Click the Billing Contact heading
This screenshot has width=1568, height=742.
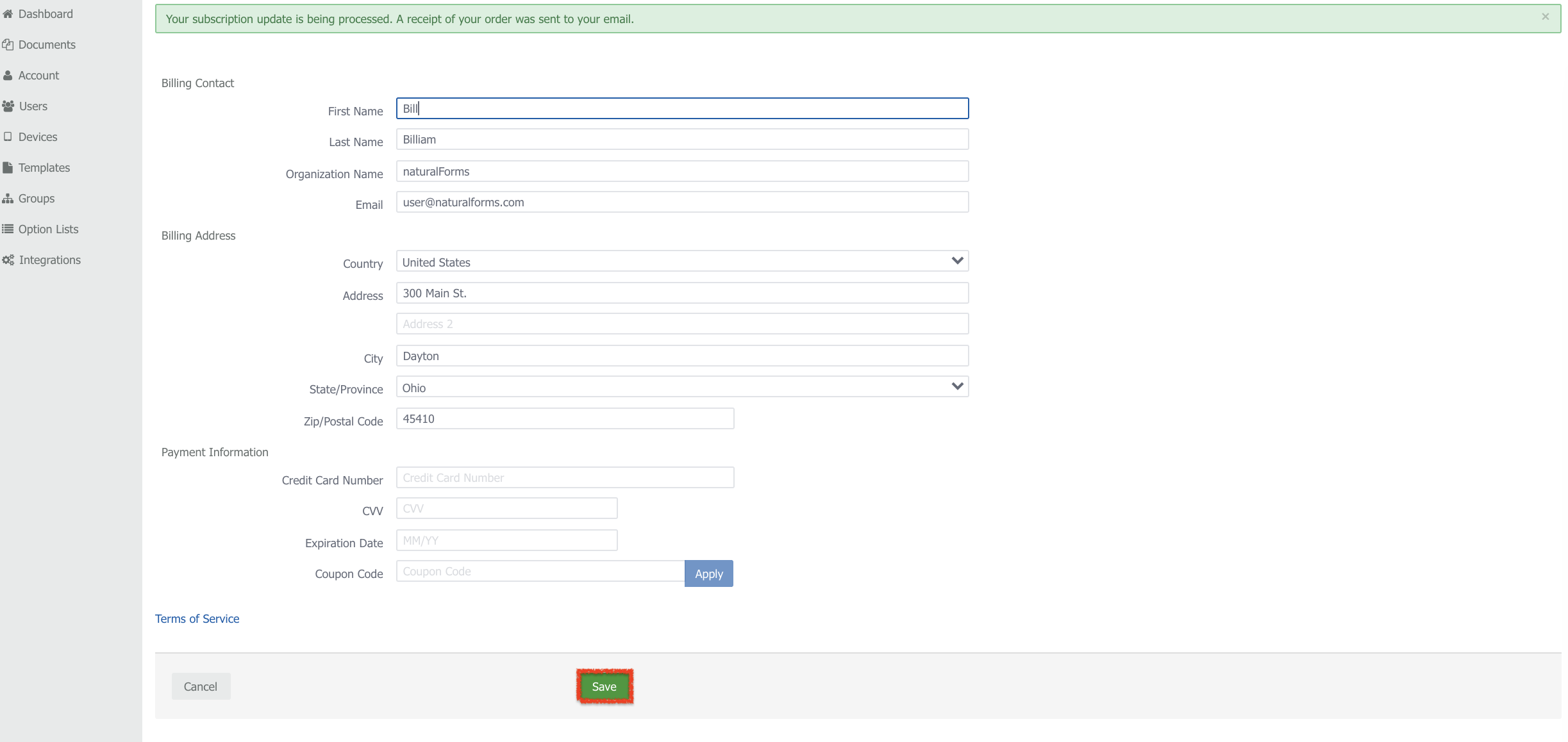point(197,83)
